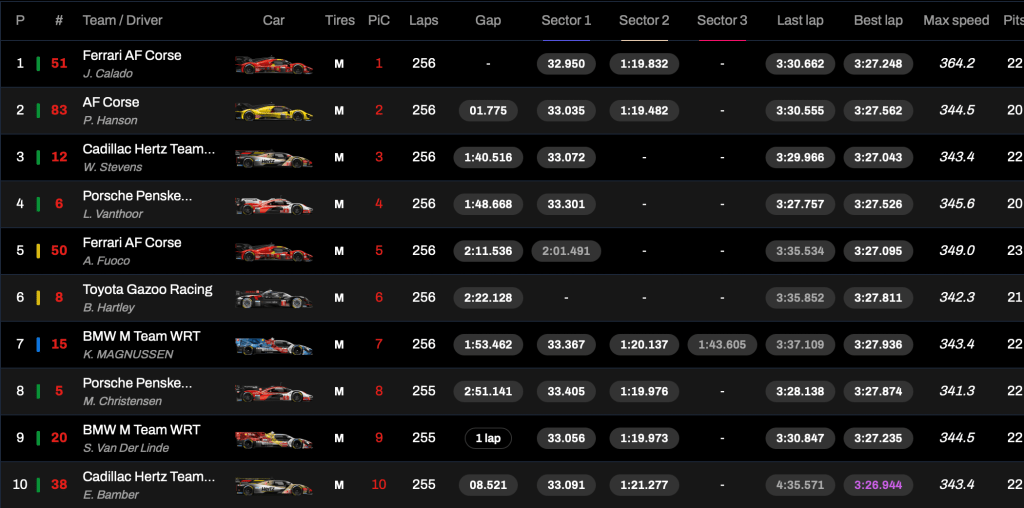Click the Gap column header

488,20
